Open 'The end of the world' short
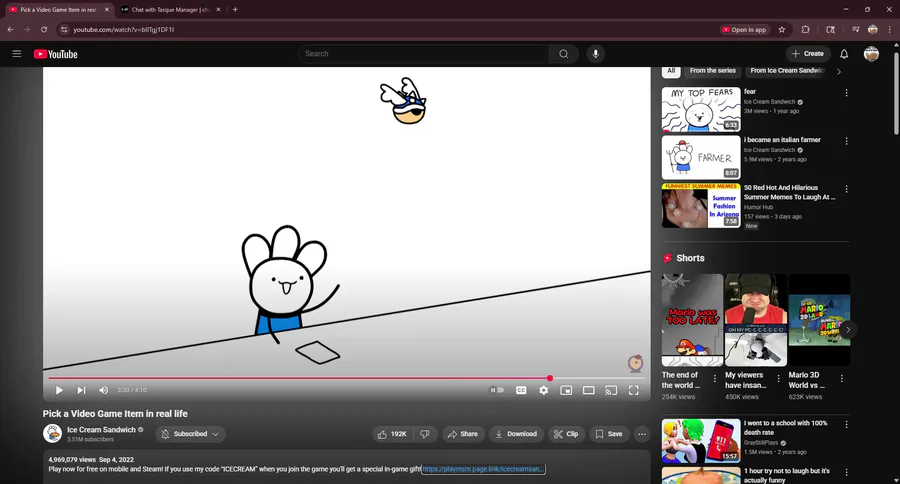 pyautogui.click(x=692, y=320)
